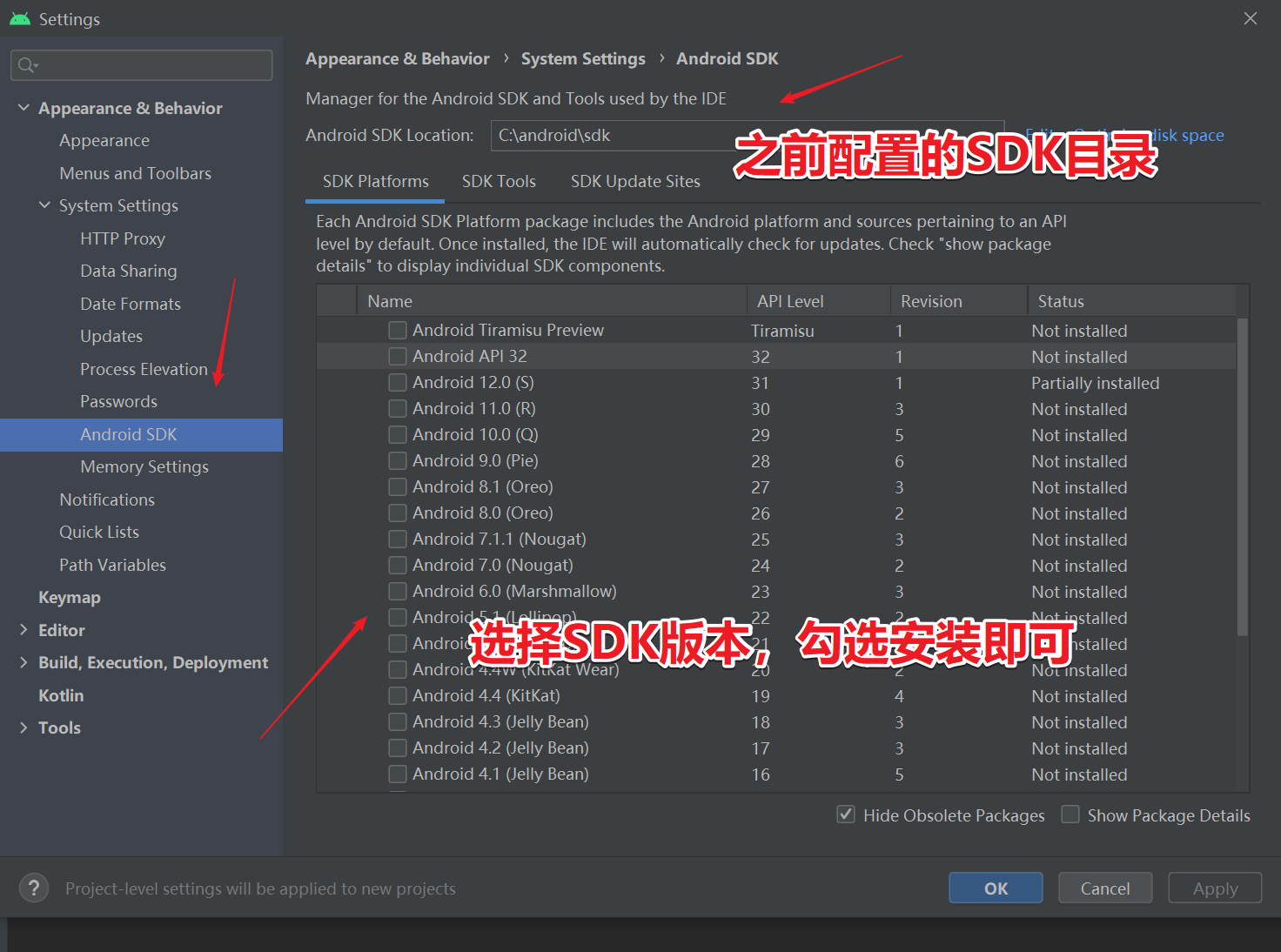Expand the Tools section

coord(23,727)
